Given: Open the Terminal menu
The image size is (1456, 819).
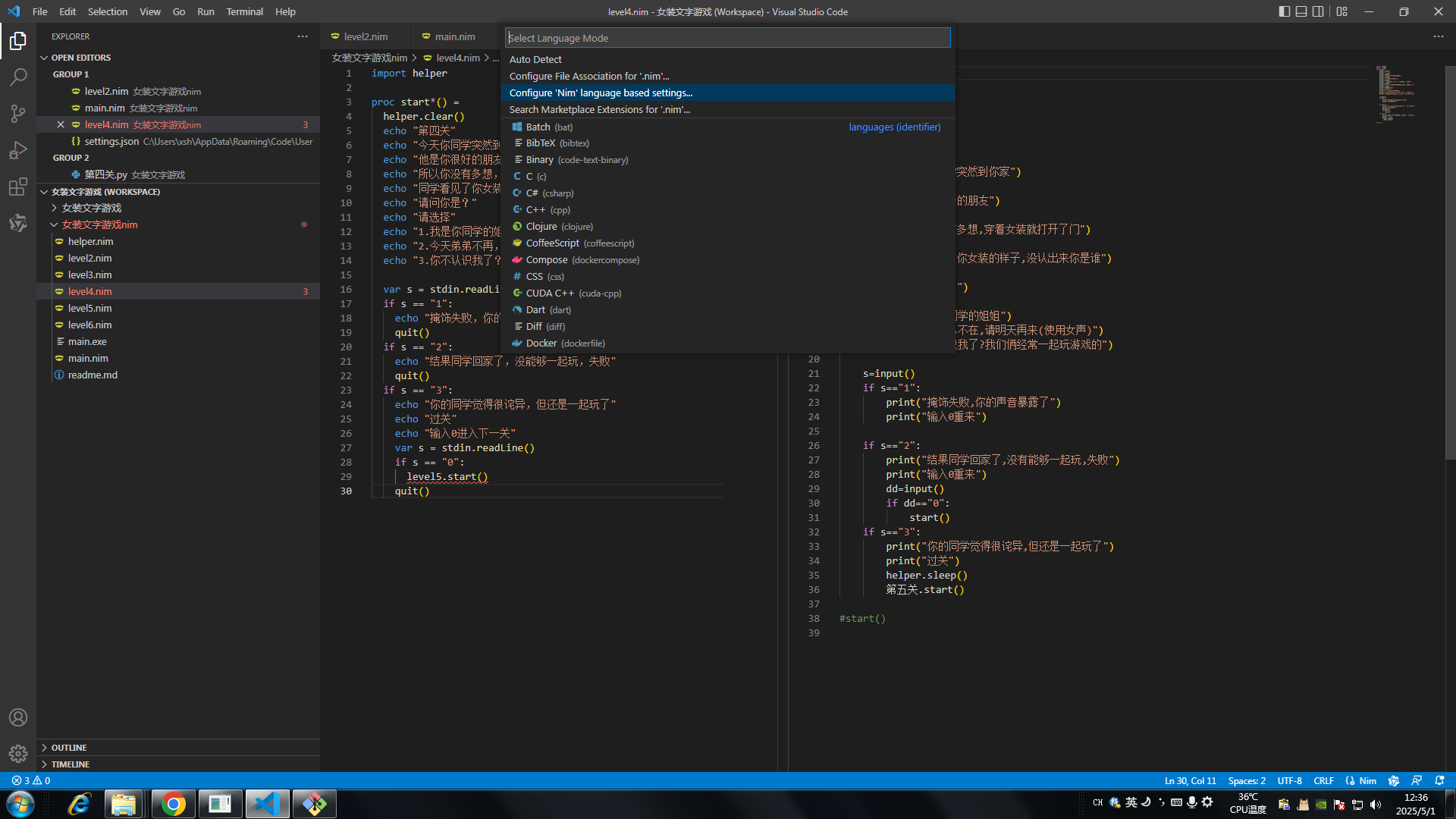Looking at the screenshot, I should click(x=244, y=11).
